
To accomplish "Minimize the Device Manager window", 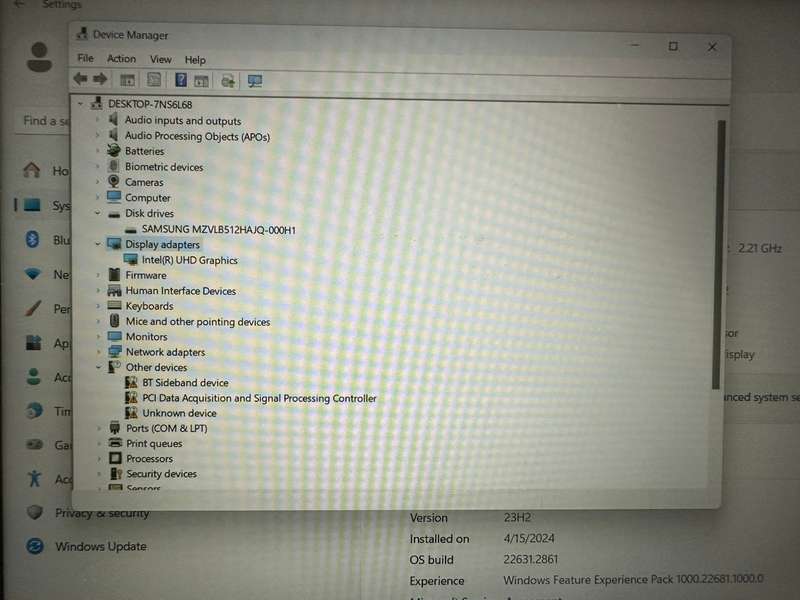I will coord(635,45).
